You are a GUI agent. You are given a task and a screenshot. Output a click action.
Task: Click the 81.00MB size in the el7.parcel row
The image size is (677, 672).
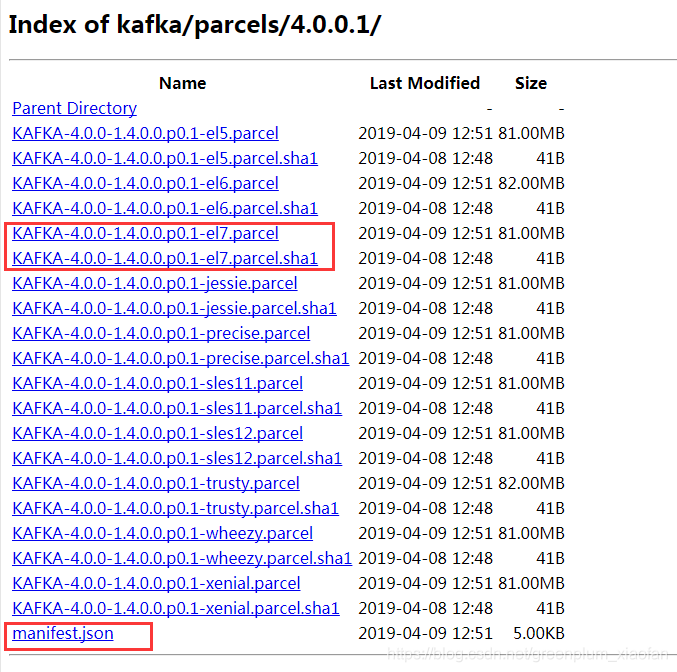coord(531,234)
